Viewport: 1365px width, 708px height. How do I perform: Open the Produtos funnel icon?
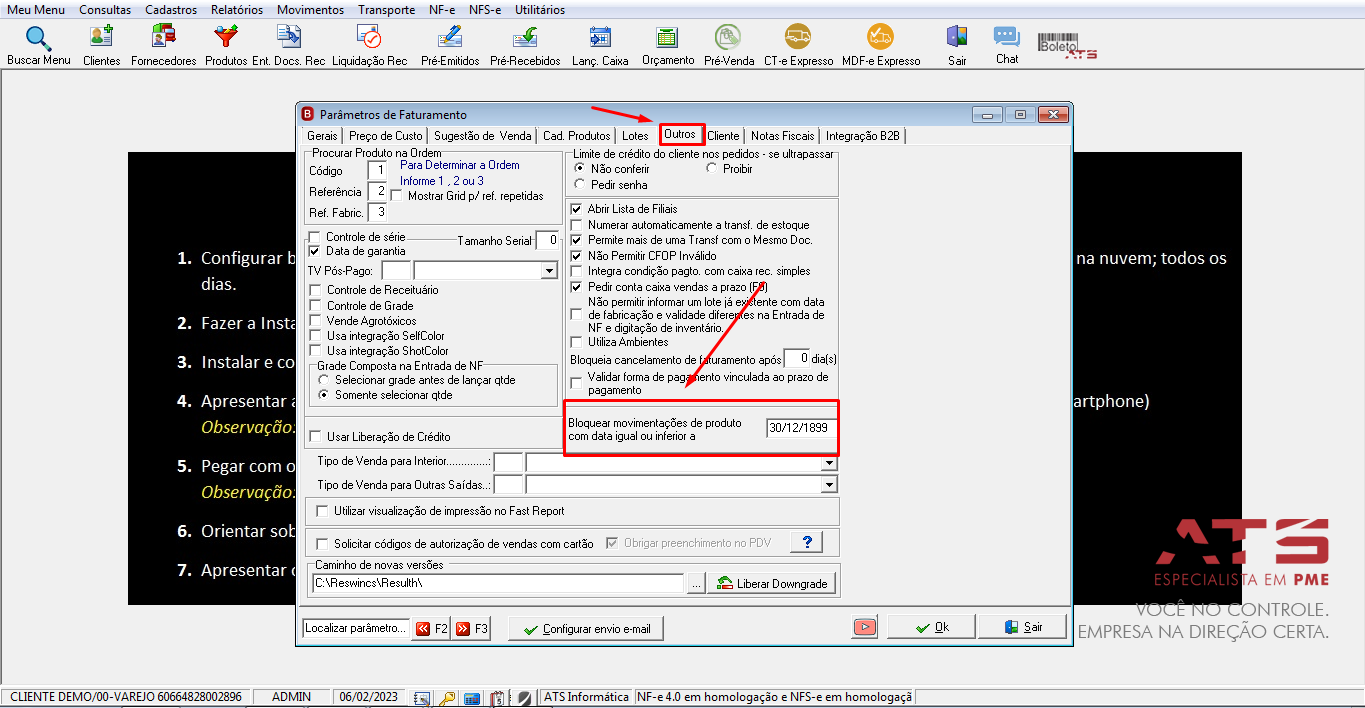226,37
